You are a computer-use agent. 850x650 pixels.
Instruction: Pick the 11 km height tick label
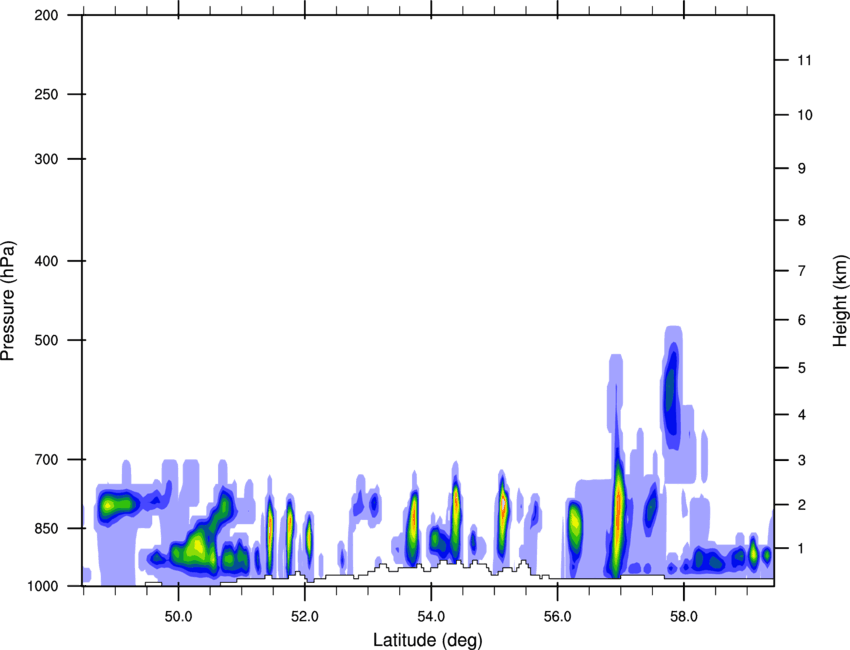pos(804,60)
